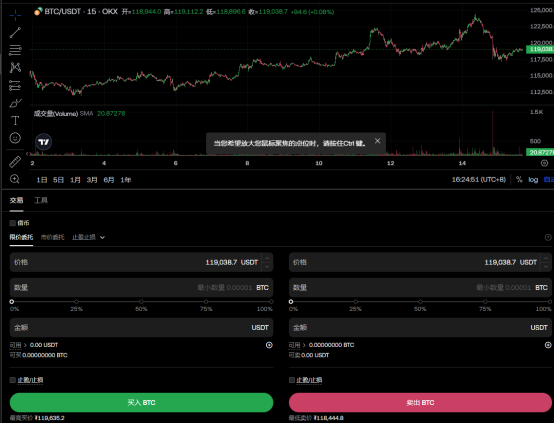Select the 限价委托 order type tab
Screen dimensions: 554x423
(21, 237)
